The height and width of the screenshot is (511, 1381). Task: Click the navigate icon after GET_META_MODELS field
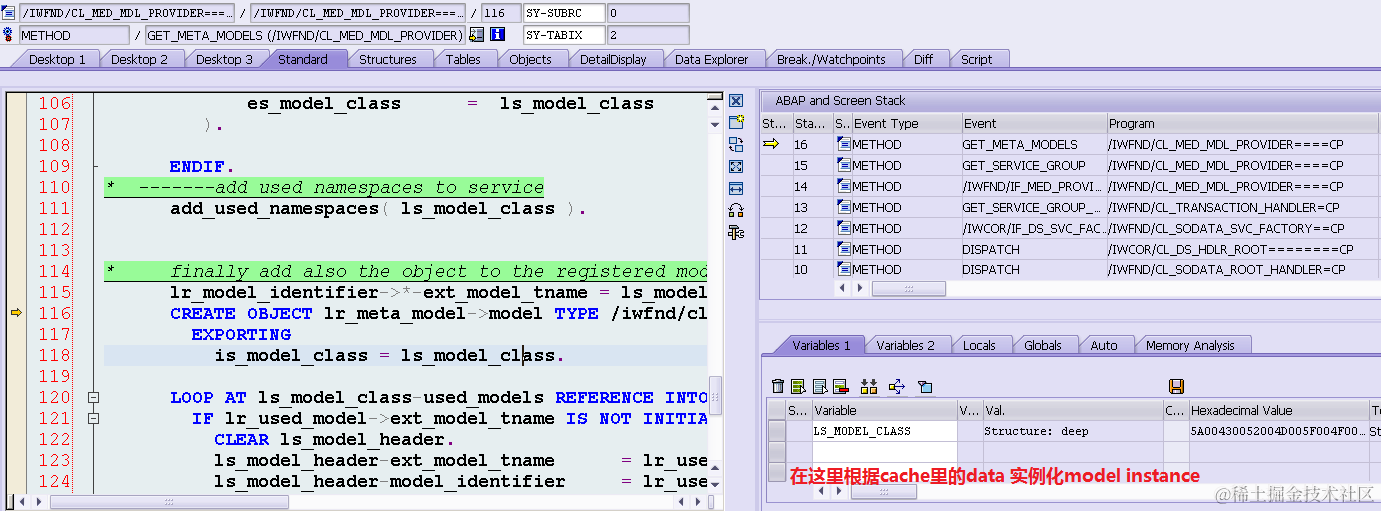click(x=476, y=35)
